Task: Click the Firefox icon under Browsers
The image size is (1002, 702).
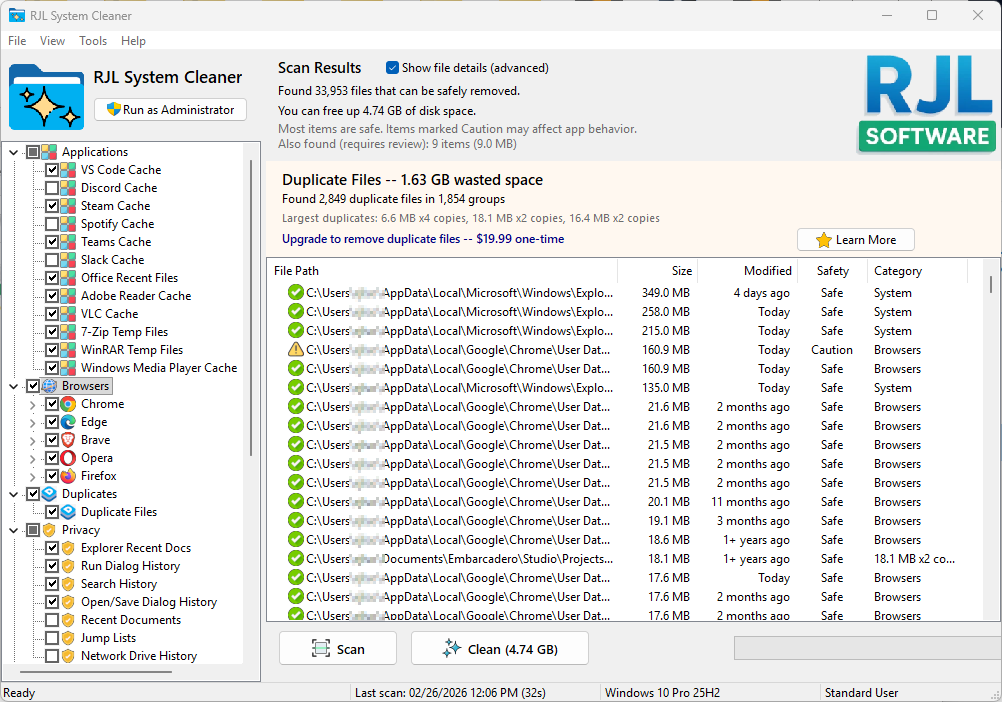Action: pyautogui.click(x=67, y=475)
